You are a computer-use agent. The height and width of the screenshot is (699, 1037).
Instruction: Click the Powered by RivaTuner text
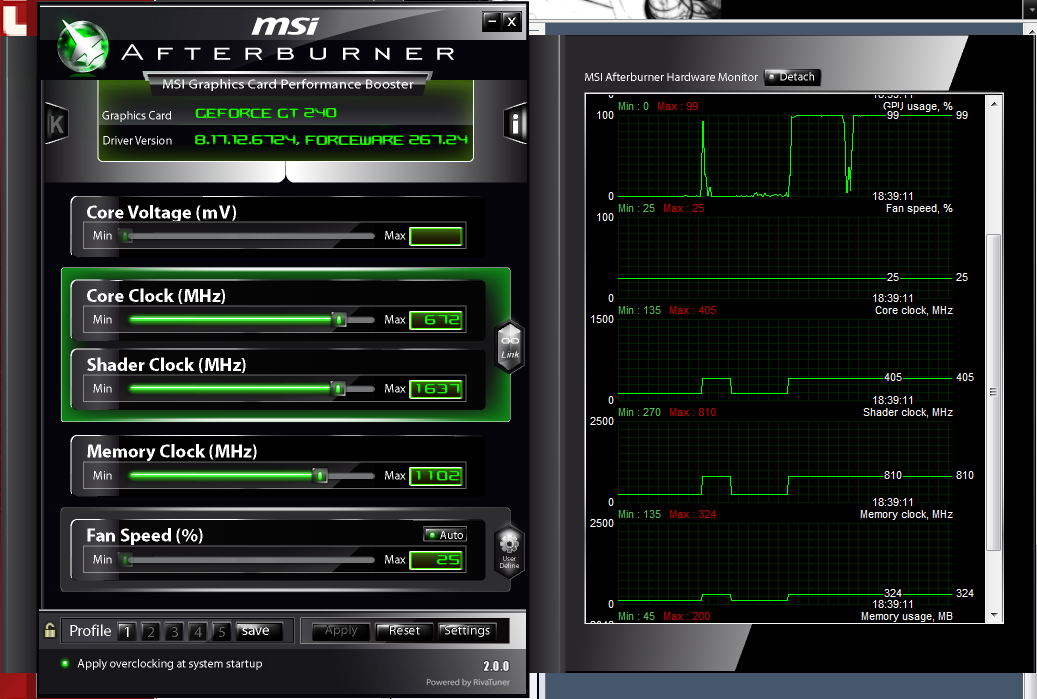(x=468, y=682)
